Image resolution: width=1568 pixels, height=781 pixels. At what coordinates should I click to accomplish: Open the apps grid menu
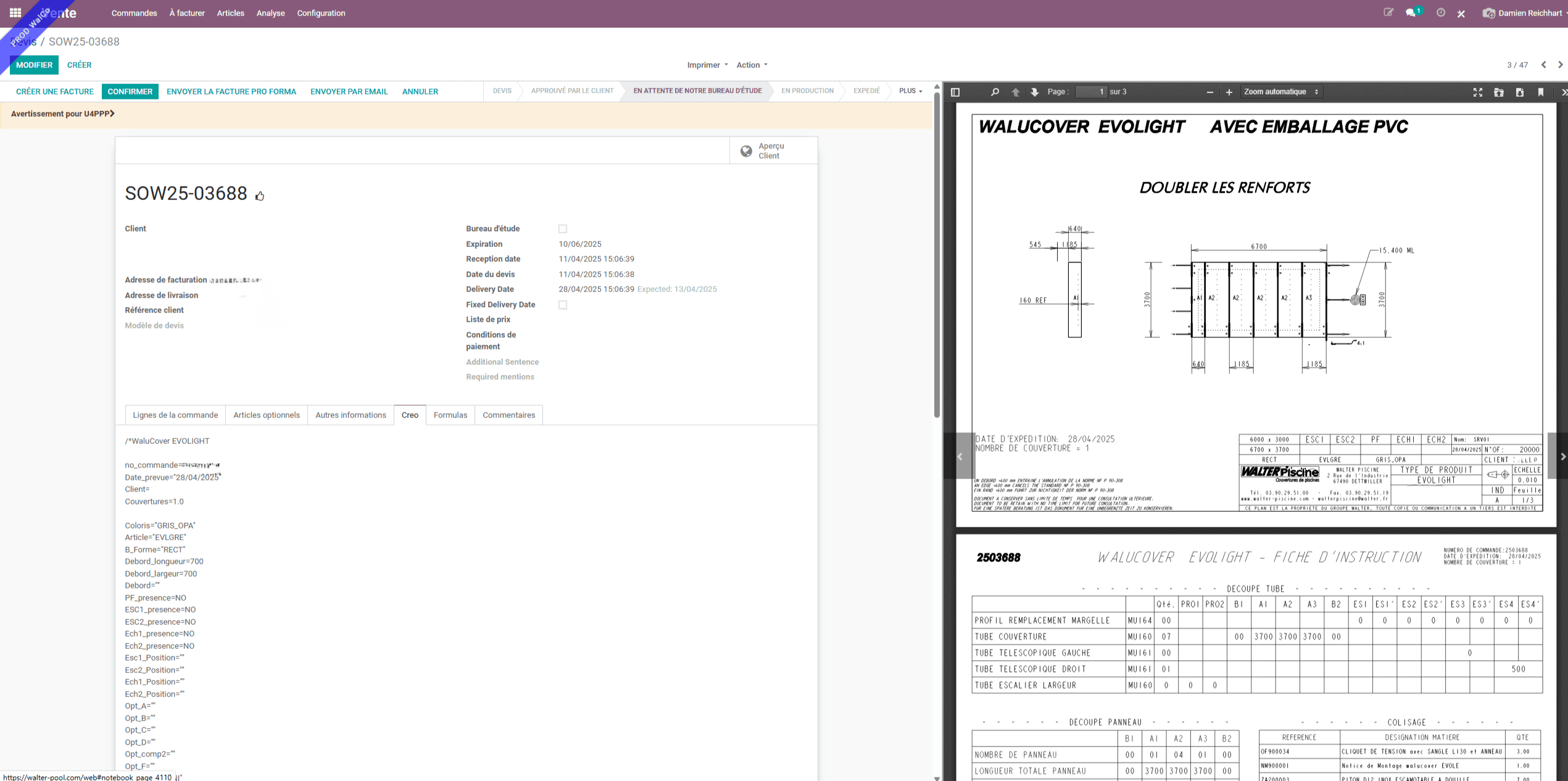(x=15, y=12)
